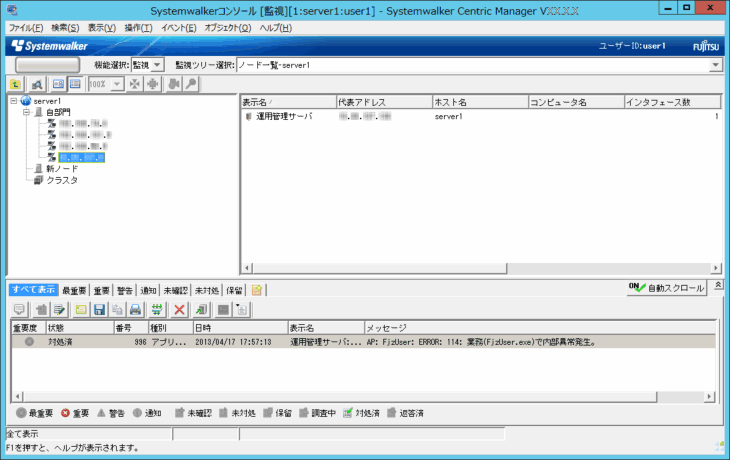Open the 表示(V) menu

102,28
